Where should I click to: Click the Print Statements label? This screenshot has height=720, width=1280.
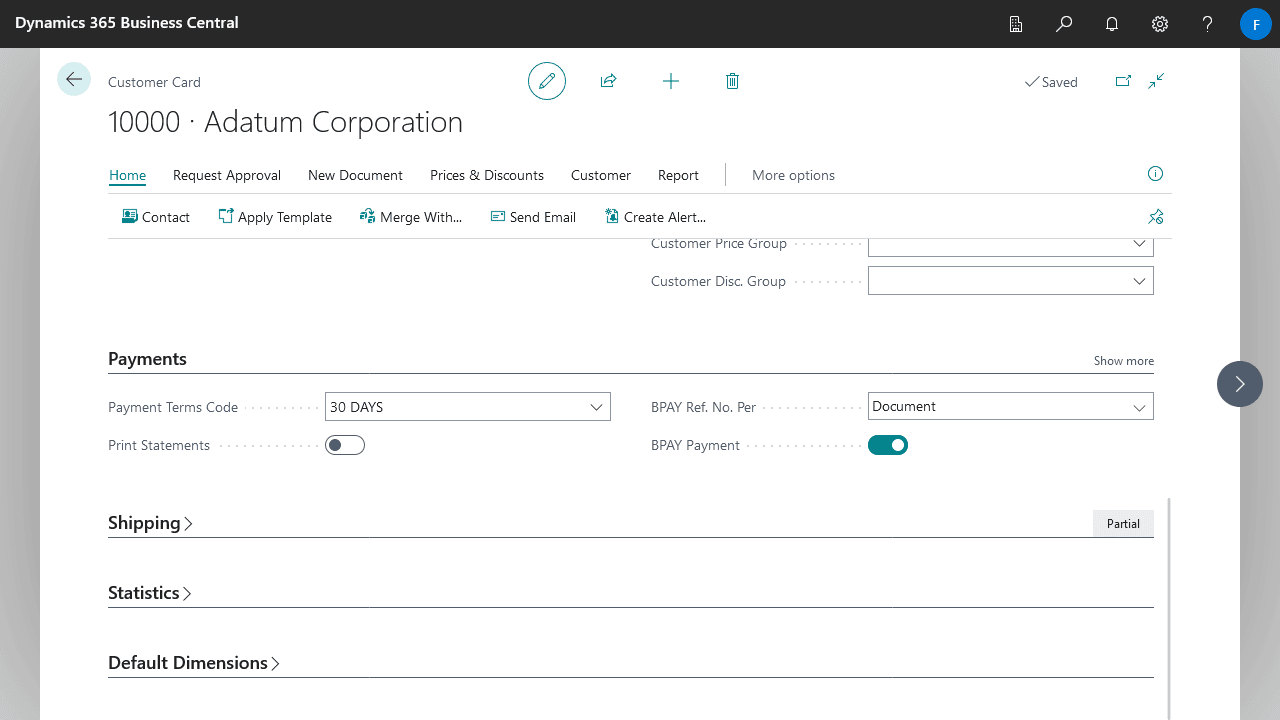coord(159,445)
